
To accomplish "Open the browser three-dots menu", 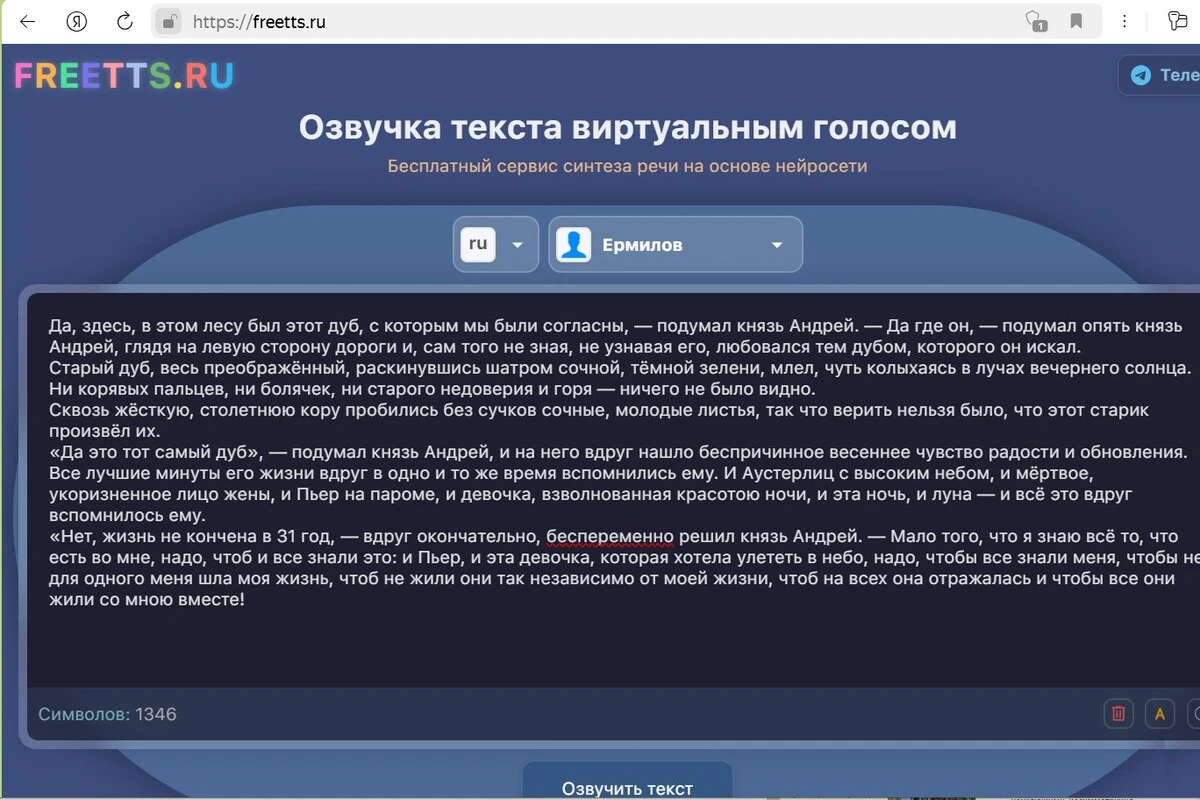I will tap(1126, 21).
